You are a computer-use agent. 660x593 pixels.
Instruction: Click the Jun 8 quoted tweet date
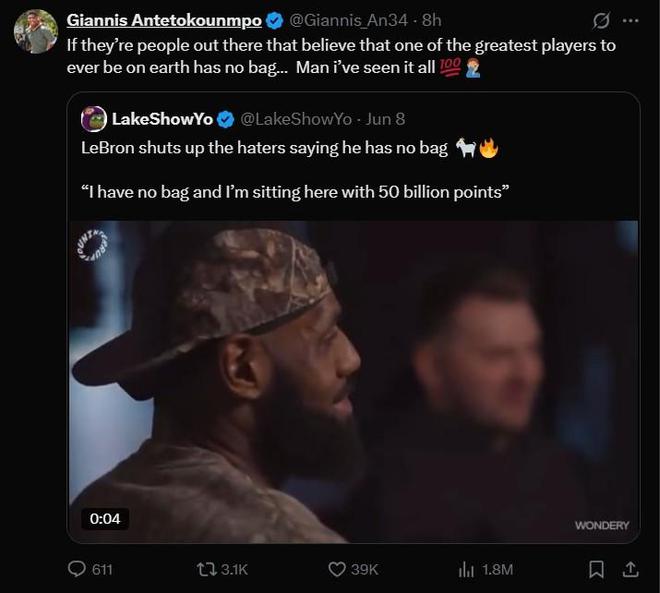tap(385, 118)
